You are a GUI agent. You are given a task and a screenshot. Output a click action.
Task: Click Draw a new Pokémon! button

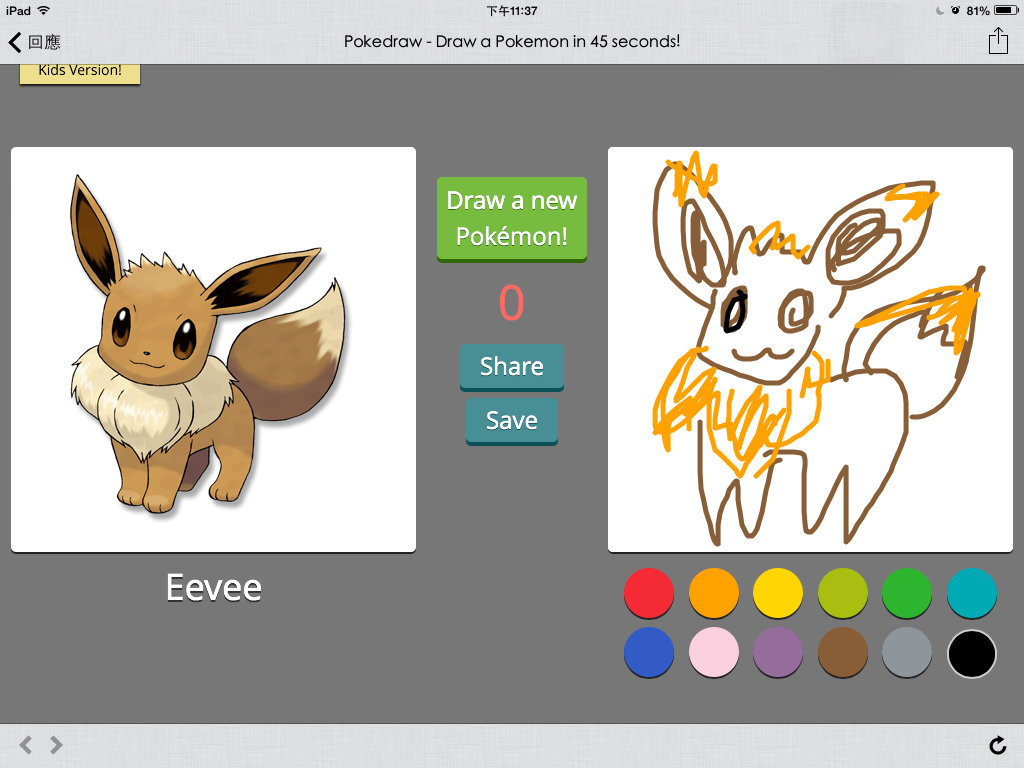[511, 219]
